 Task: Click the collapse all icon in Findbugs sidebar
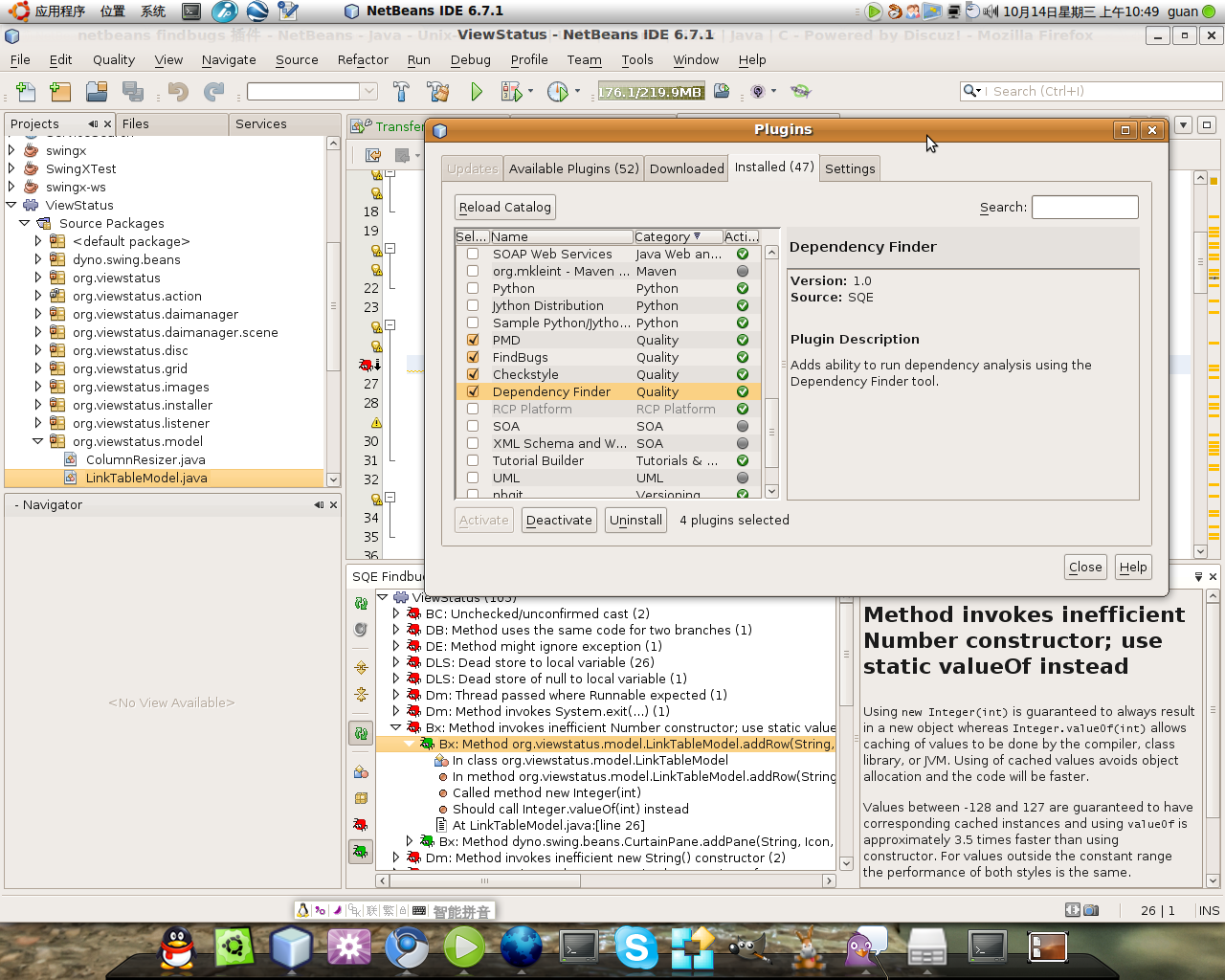click(x=361, y=694)
